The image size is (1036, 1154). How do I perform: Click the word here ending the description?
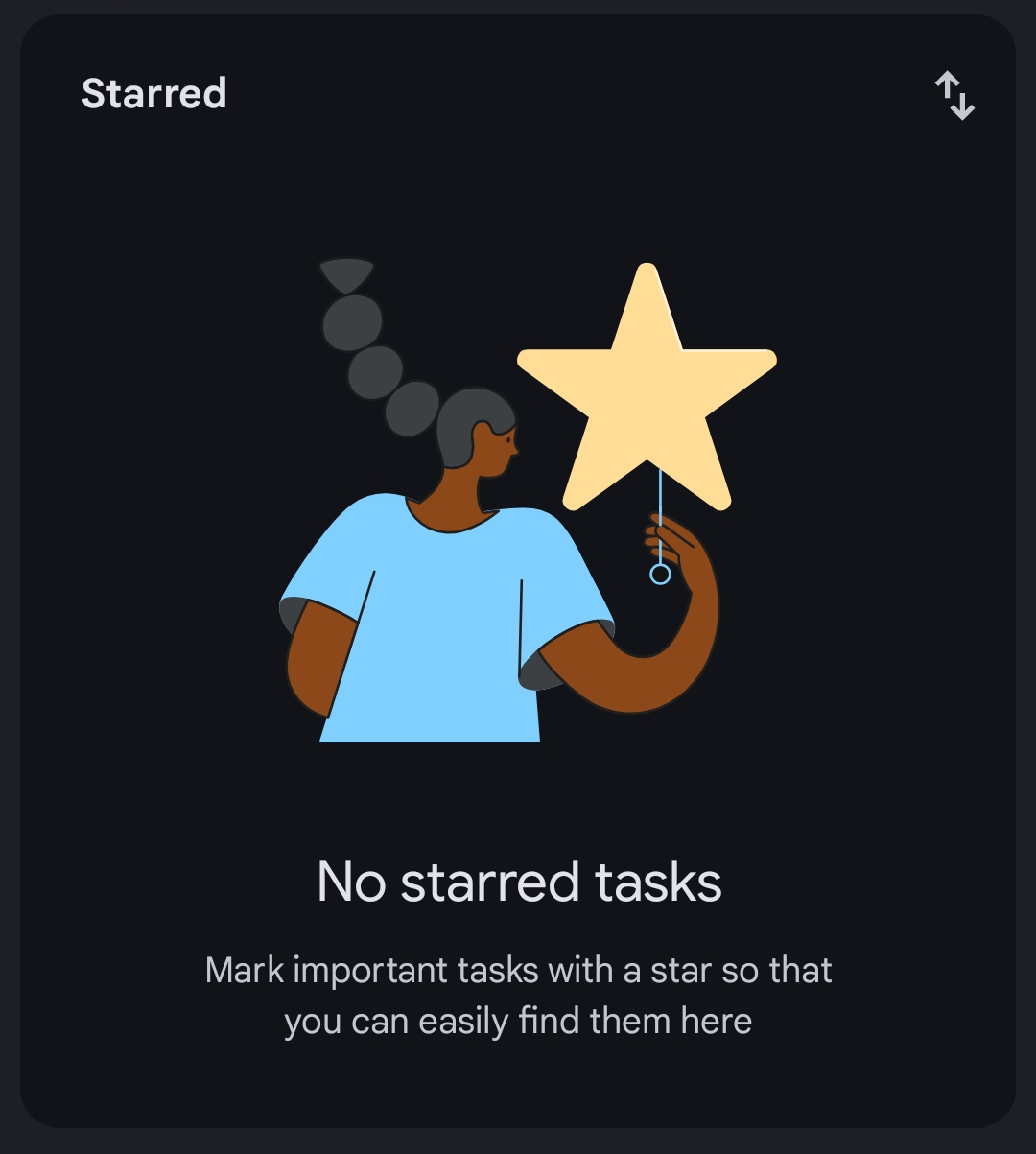(716, 1021)
